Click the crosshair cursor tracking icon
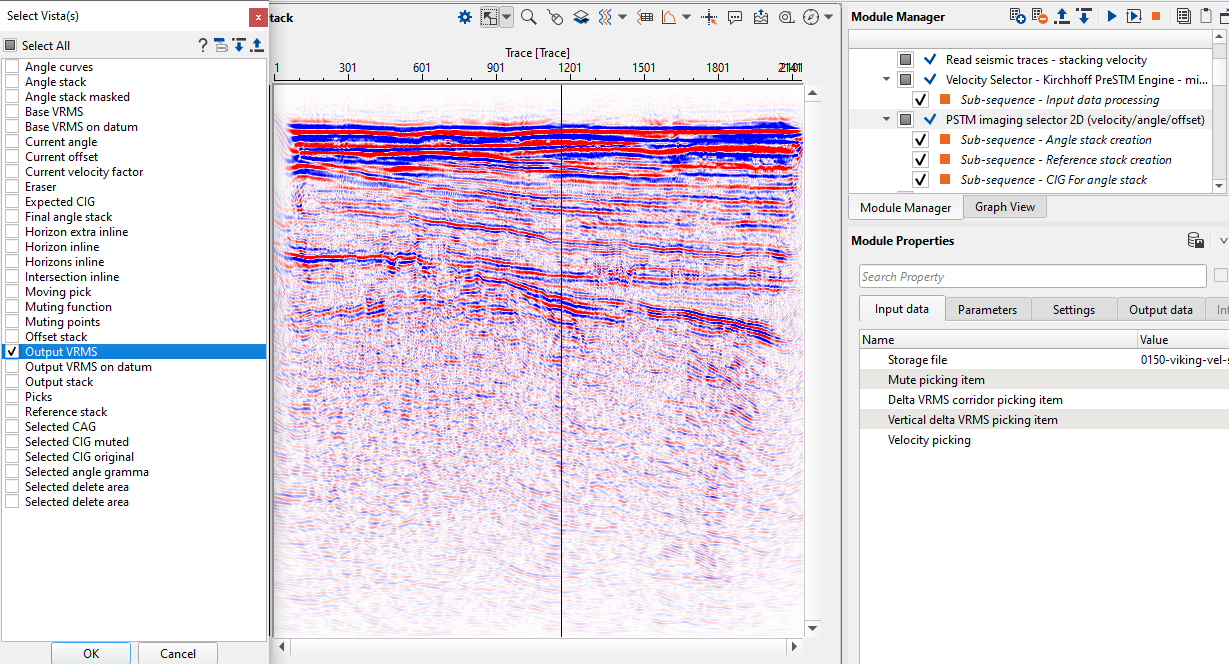This screenshot has width=1229, height=664. (x=709, y=17)
